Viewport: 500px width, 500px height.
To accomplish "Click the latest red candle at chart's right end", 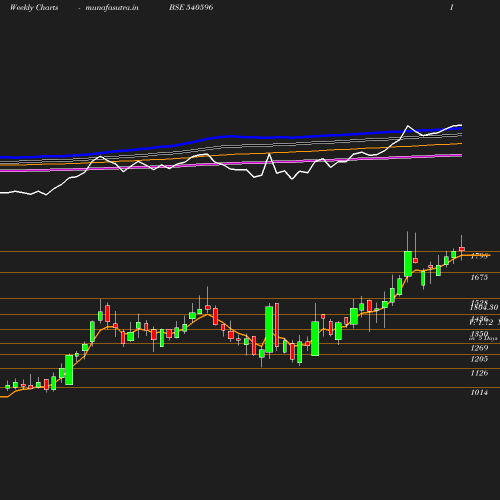I will pos(462,249).
